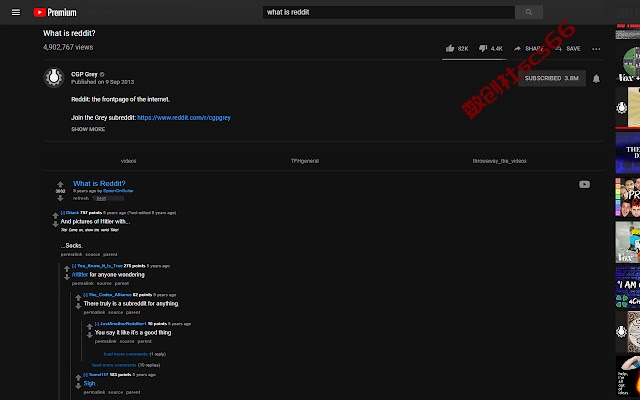Switch to YouTube comments via video icon
The width and height of the screenshot is (640, 400).
[584, 184]
